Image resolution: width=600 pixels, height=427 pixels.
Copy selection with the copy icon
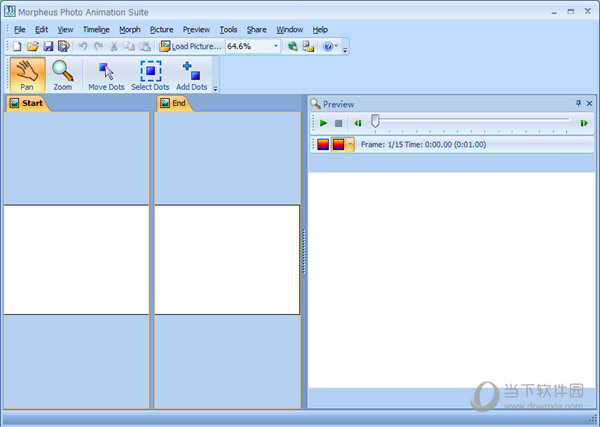pos(129,47)
